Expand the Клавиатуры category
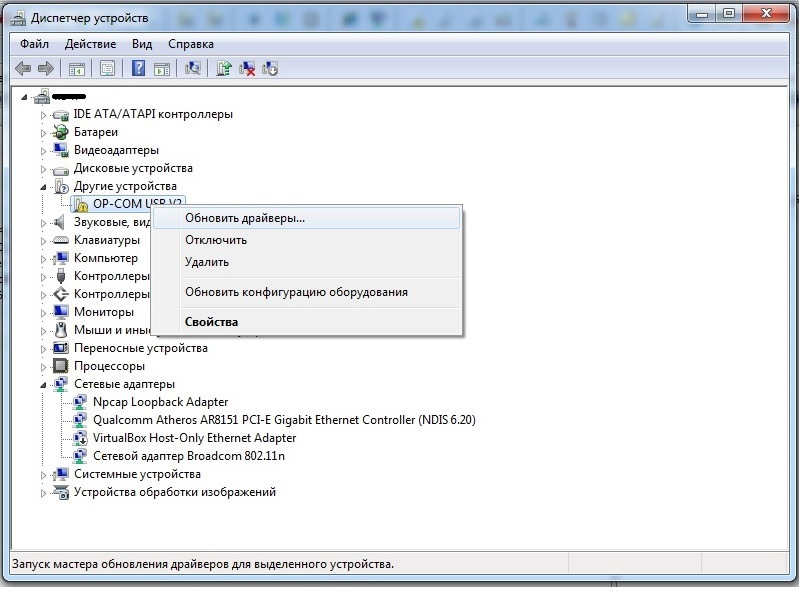799x597 pixels. [x=43, y=241]
